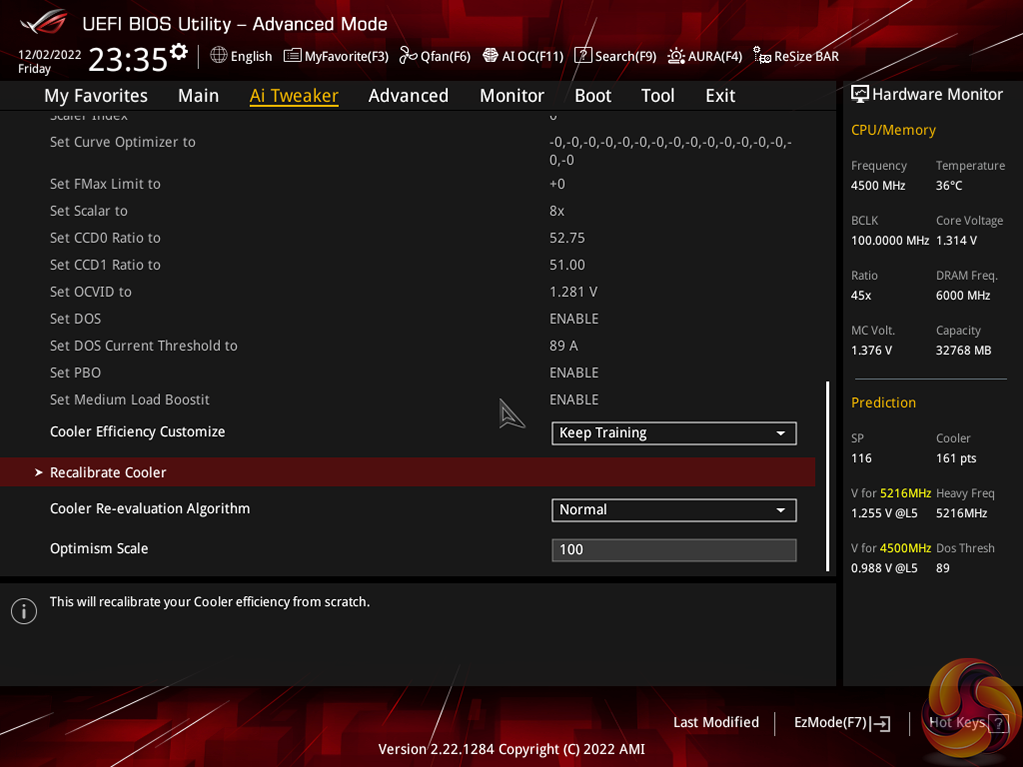Open the Boot tab
The image size is (1023, 767).
click(x=592, y=96)
